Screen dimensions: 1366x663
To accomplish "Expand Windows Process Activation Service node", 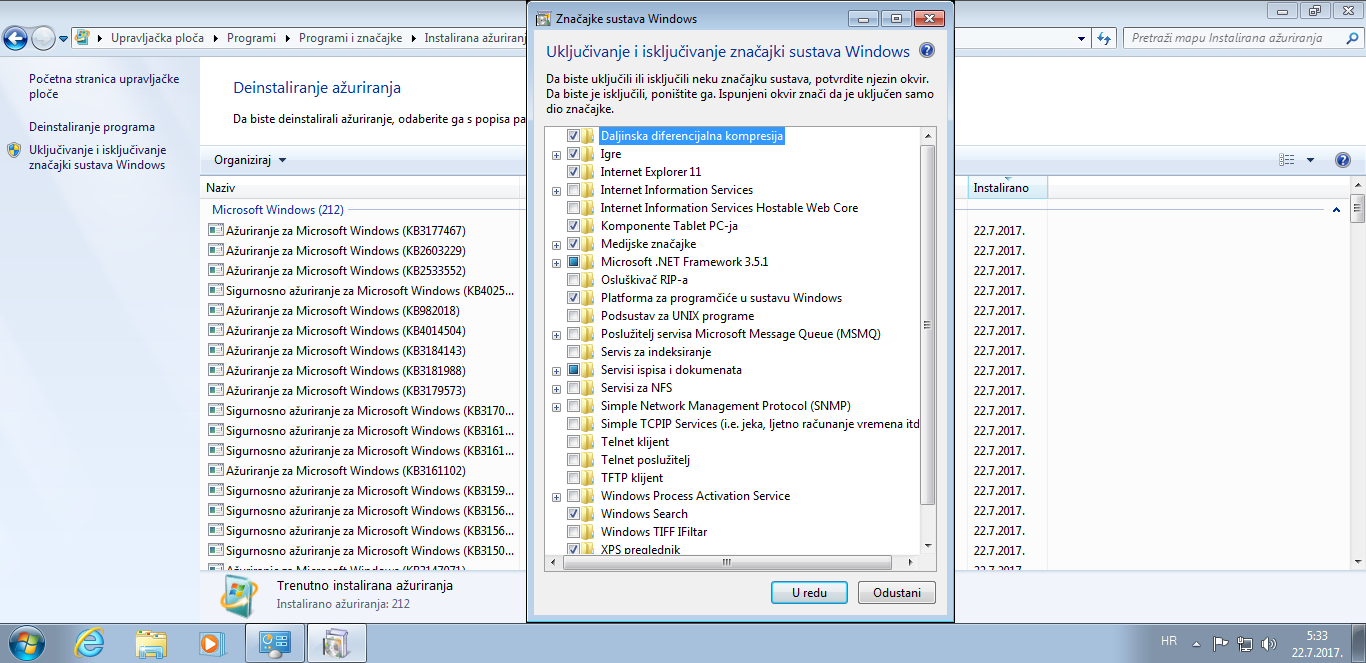I will tap(556, 497).
